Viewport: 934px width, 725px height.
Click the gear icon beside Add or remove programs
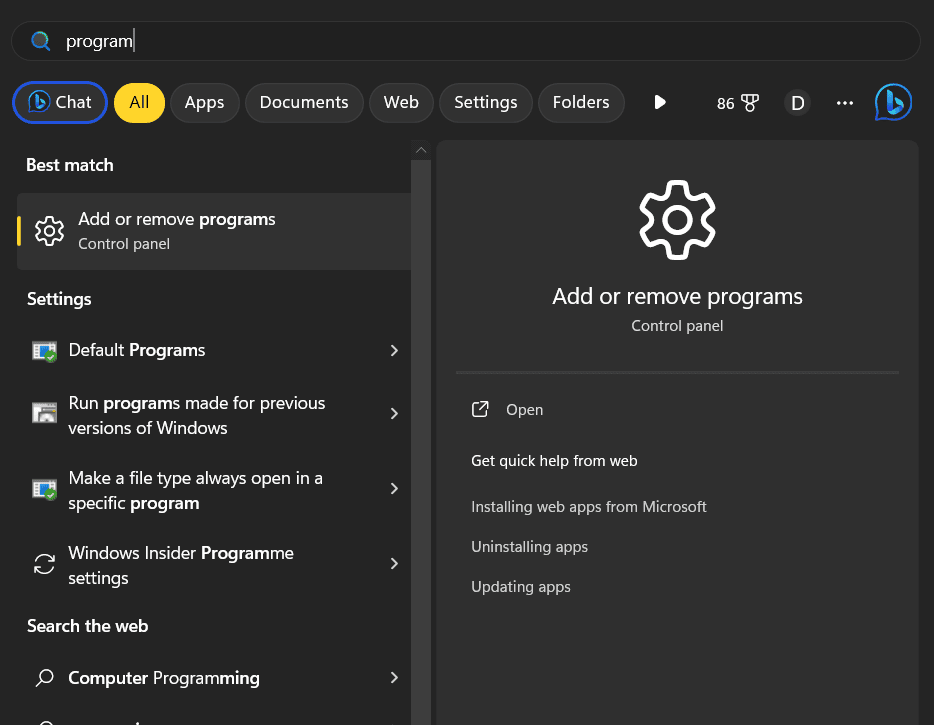(x=49, y=231)
